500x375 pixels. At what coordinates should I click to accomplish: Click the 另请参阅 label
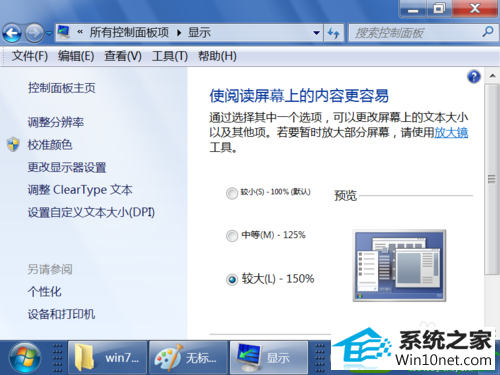click(50, 269)
